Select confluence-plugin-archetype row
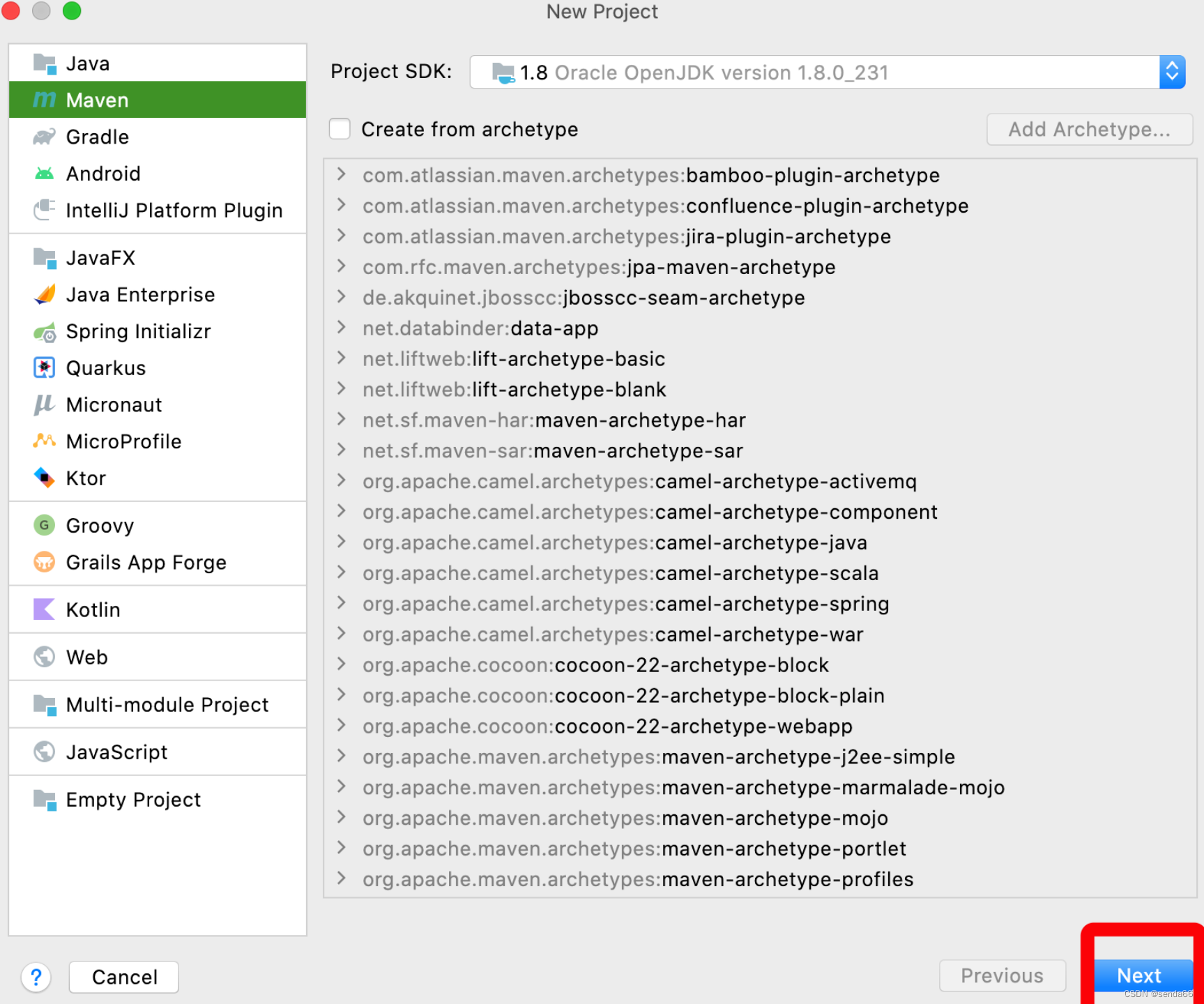This screenshot has height=1004, width=1204. pyautogui.click(x=760, y=206)
